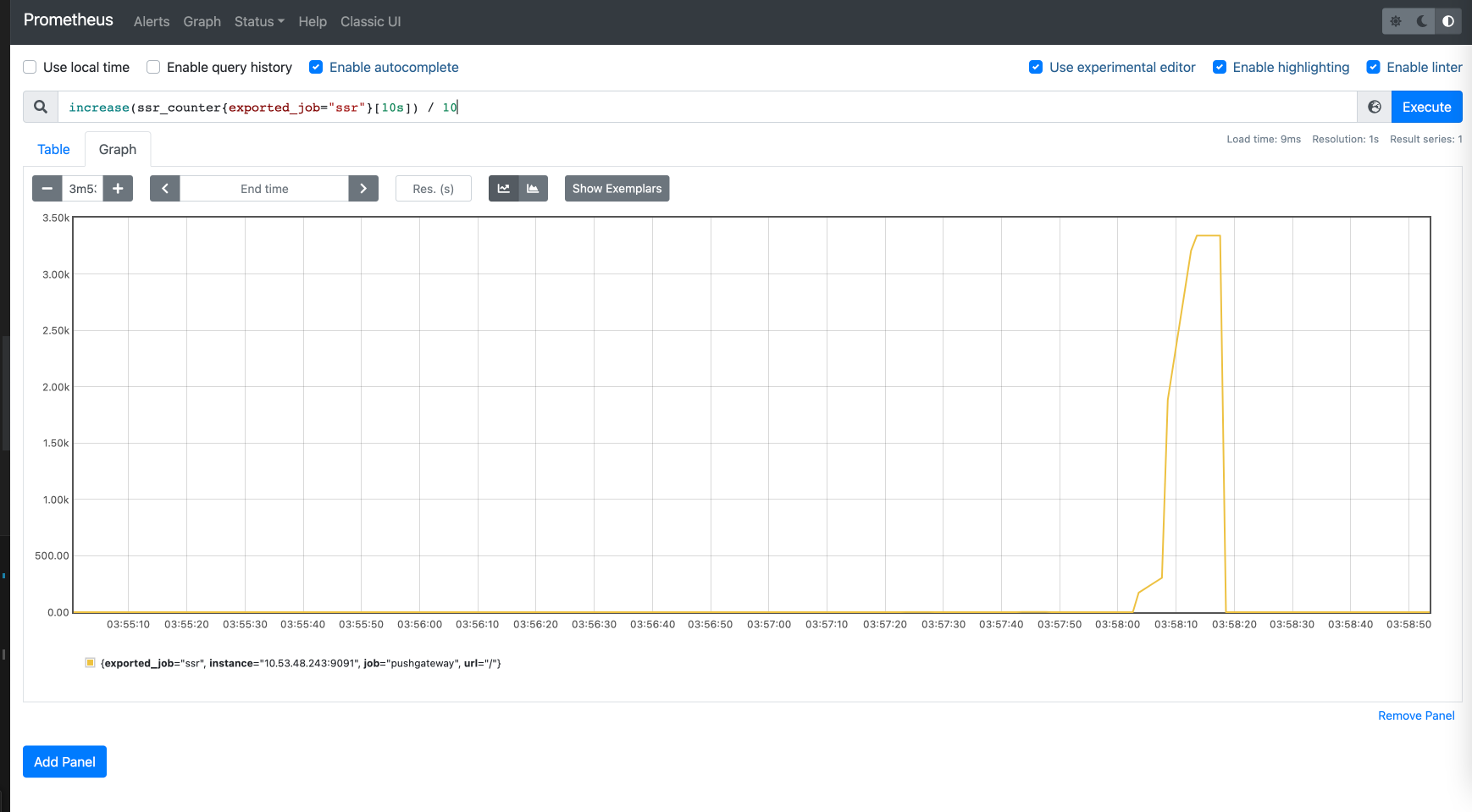Click the End time input field
Viewport: 1472px width, 812px height.
click(264, 188)
